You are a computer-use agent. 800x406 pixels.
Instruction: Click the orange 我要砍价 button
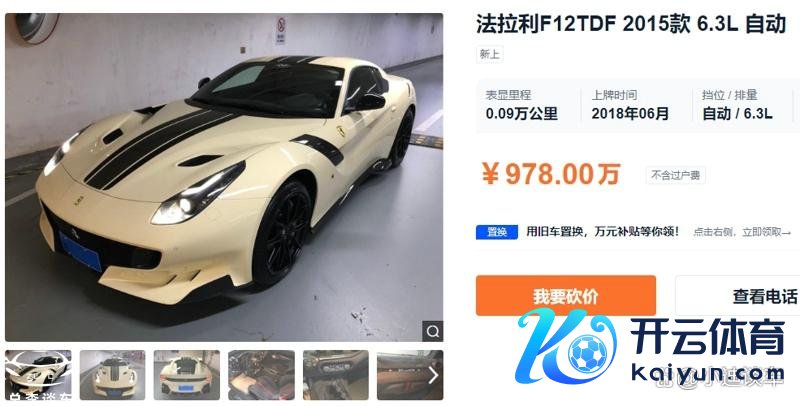coord(566,296)
